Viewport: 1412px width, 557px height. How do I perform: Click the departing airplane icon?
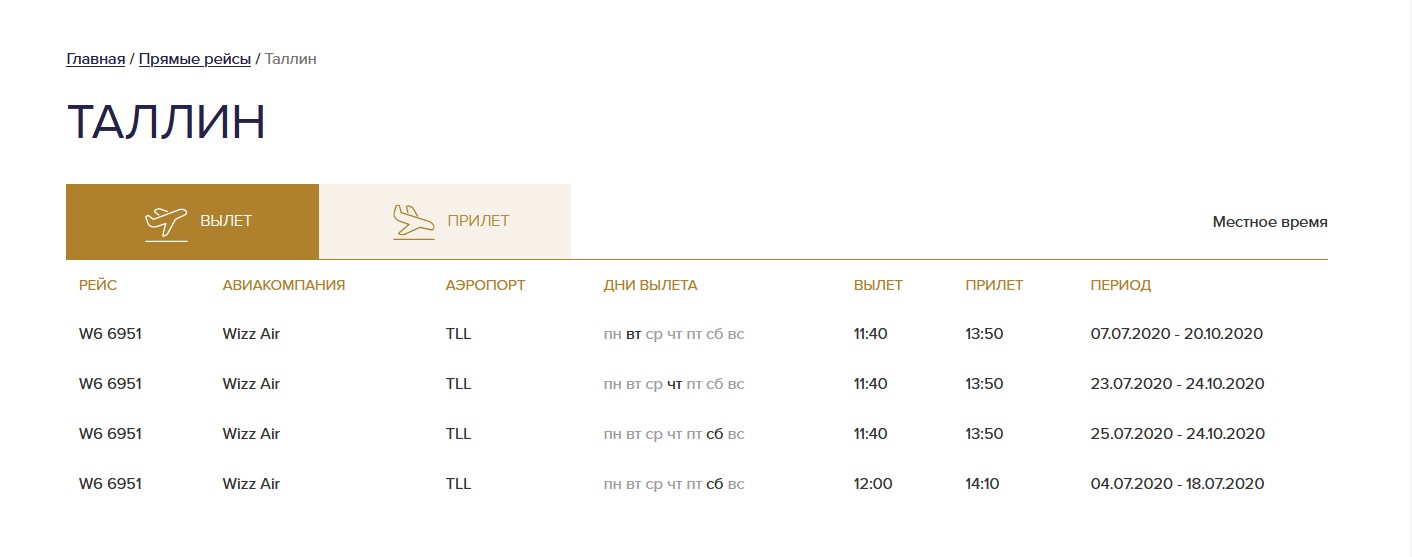pos(166,222)
